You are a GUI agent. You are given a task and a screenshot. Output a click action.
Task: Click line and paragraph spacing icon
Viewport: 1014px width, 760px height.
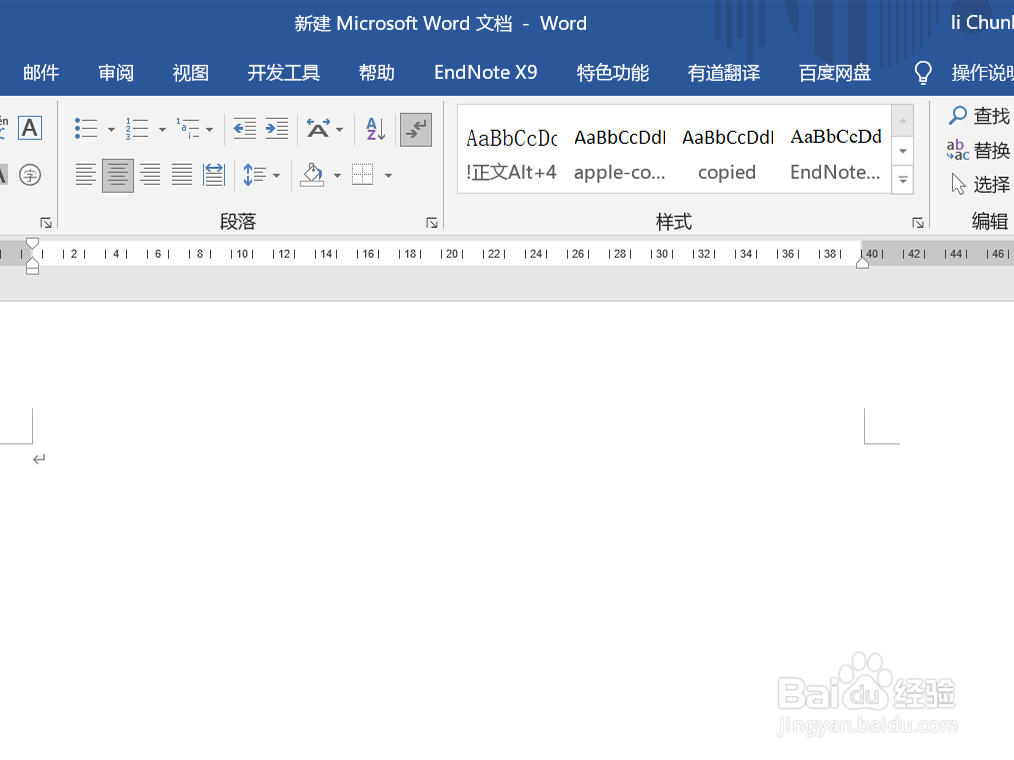point(254,175)
